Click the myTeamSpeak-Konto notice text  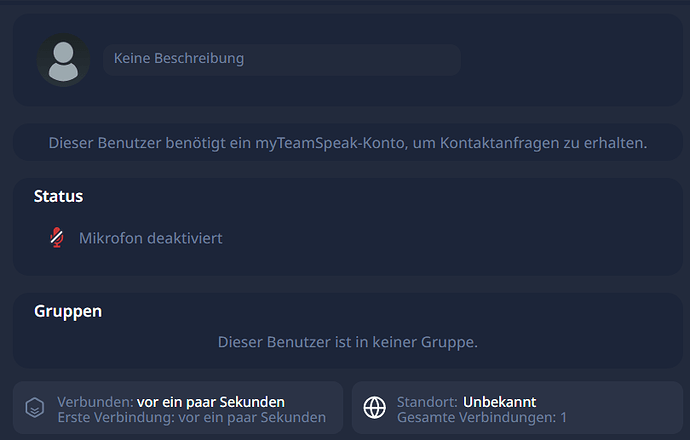(x=347, y=143)
